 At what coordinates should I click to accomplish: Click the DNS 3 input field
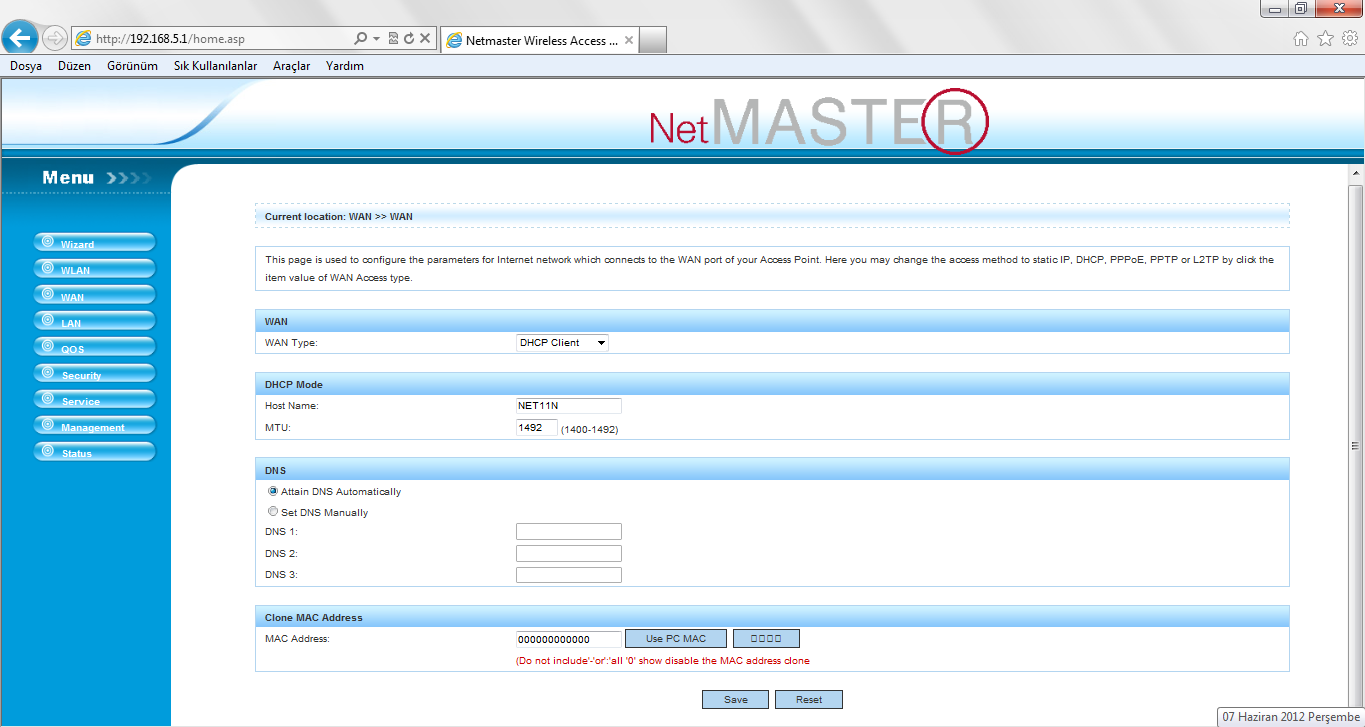568,575
